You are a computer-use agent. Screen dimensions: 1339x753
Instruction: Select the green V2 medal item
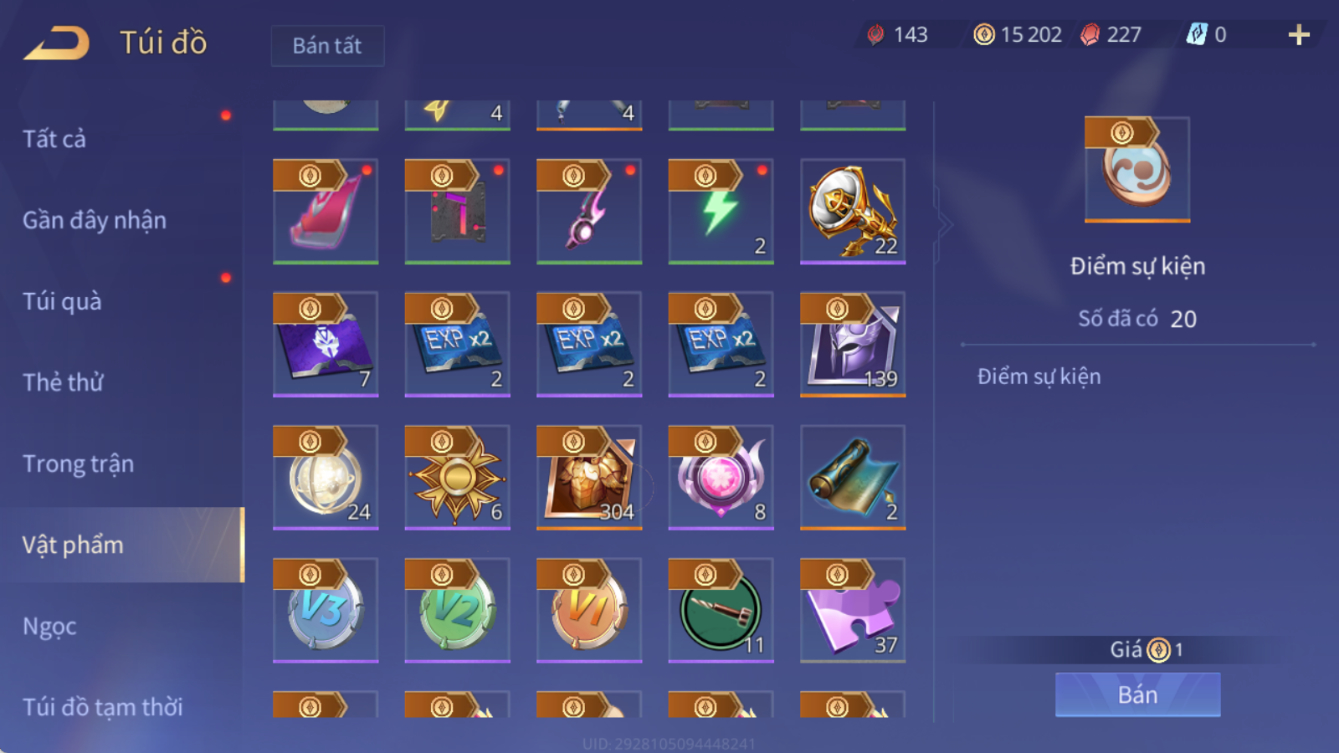pyautogui.click(x=457, y=610)
